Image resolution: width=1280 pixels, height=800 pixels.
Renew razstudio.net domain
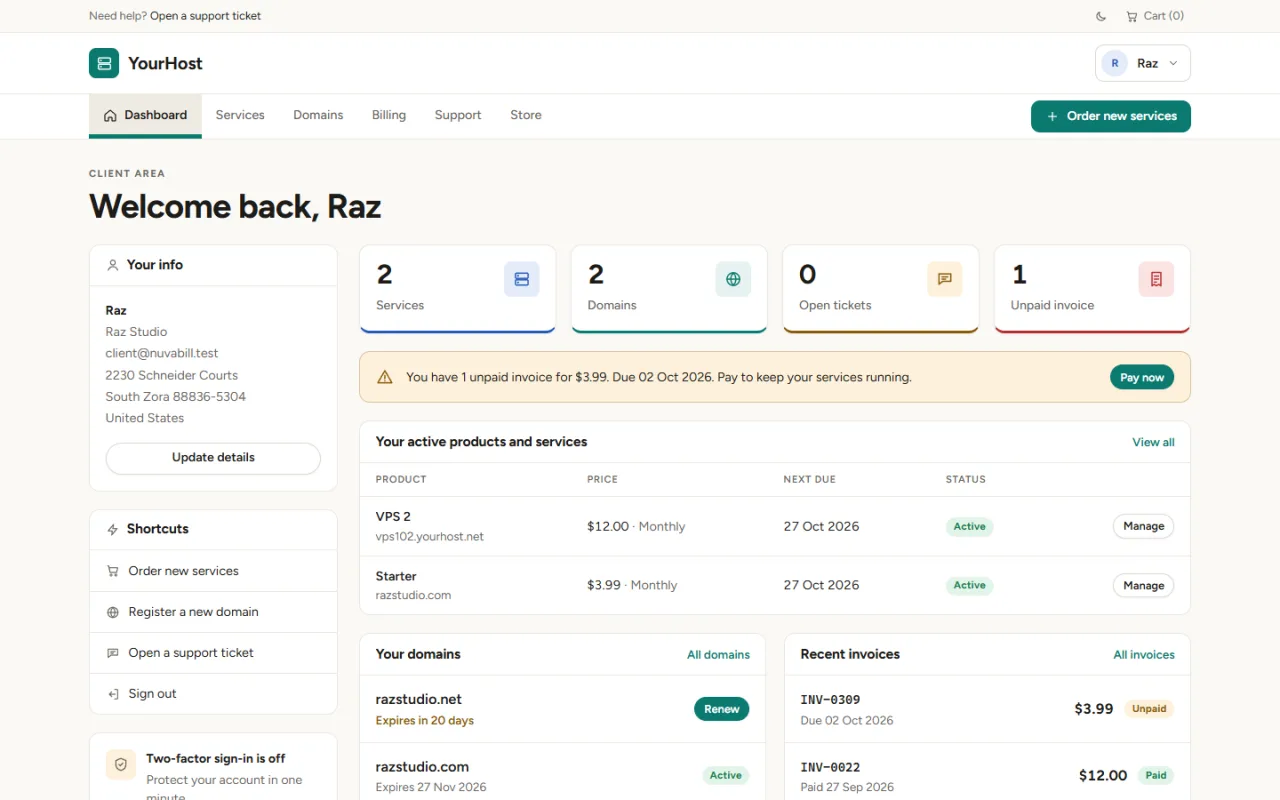[x=721, y=709]
